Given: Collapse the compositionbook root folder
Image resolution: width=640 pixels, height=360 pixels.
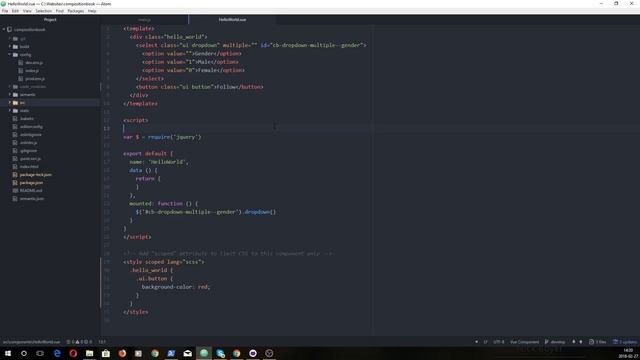Looking at the screenshot, I should coord(4,29).
